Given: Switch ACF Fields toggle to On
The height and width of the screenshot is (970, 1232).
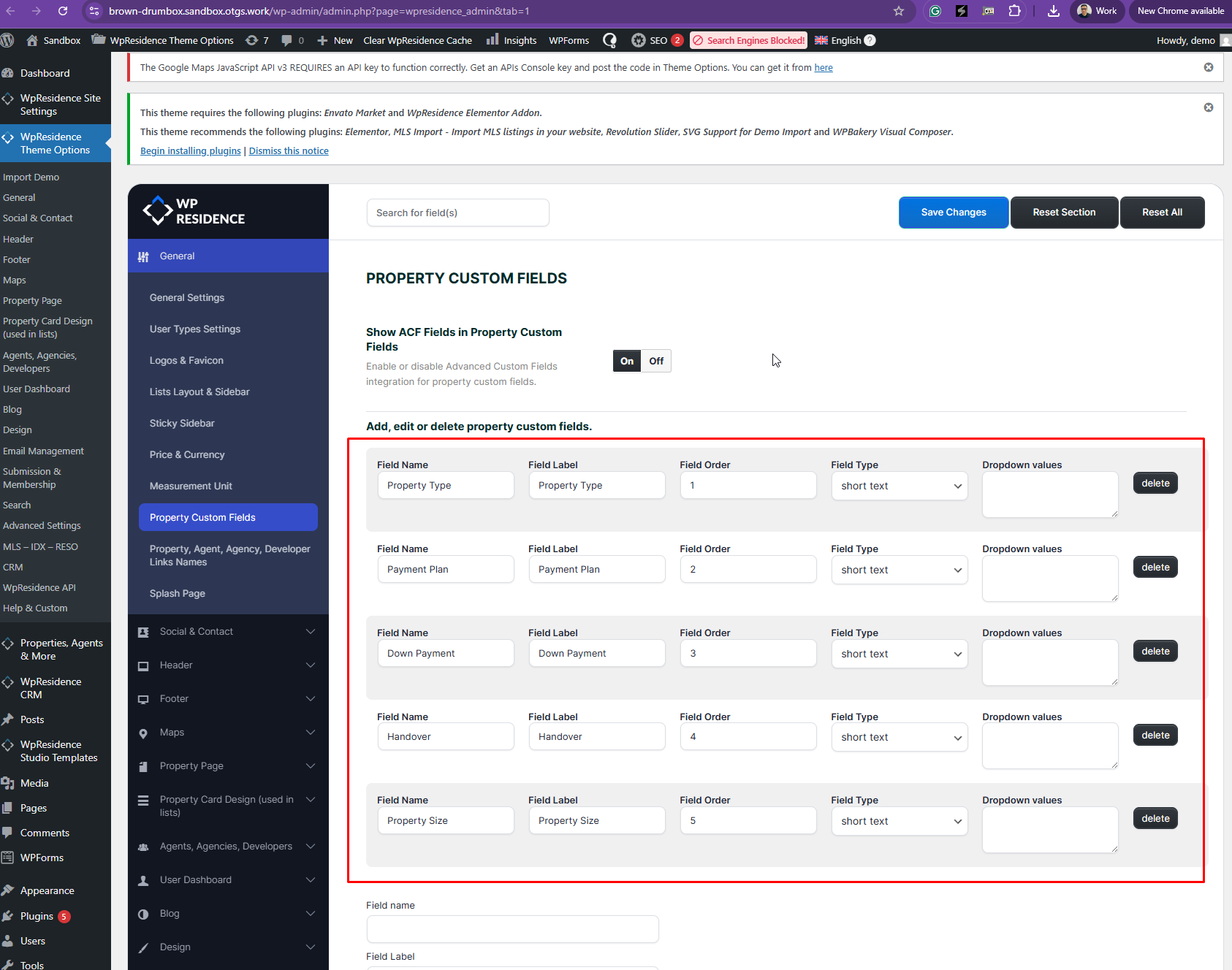Looking at the screenshot, I should click(627, 361).
